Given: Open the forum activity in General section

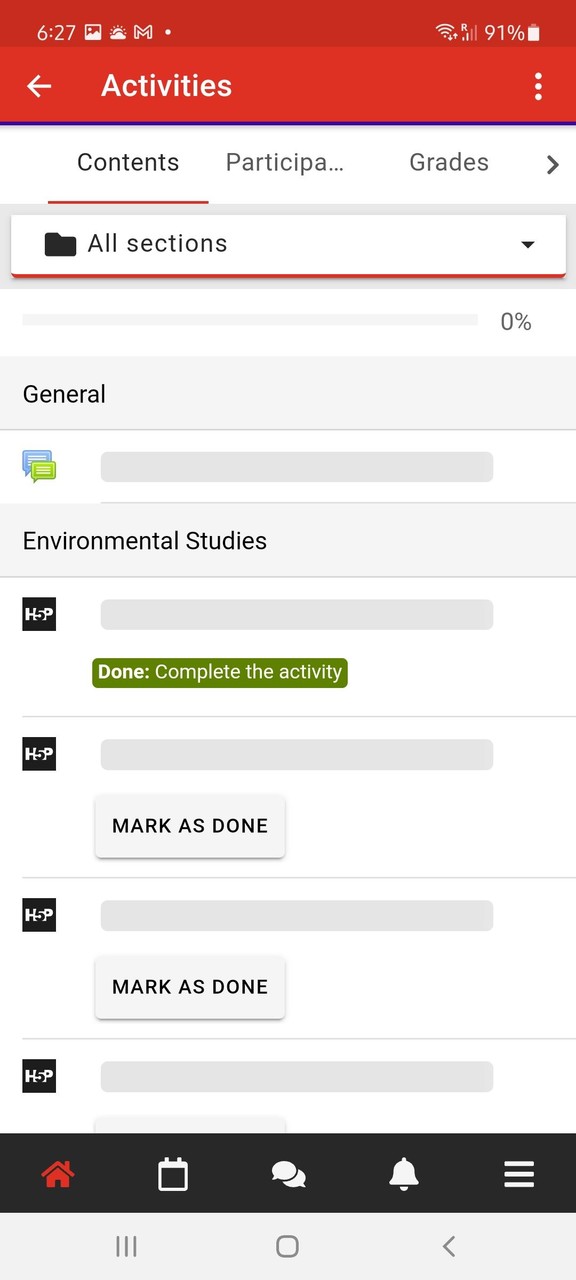Looking at the screenshot, I should tap(39, 466).
